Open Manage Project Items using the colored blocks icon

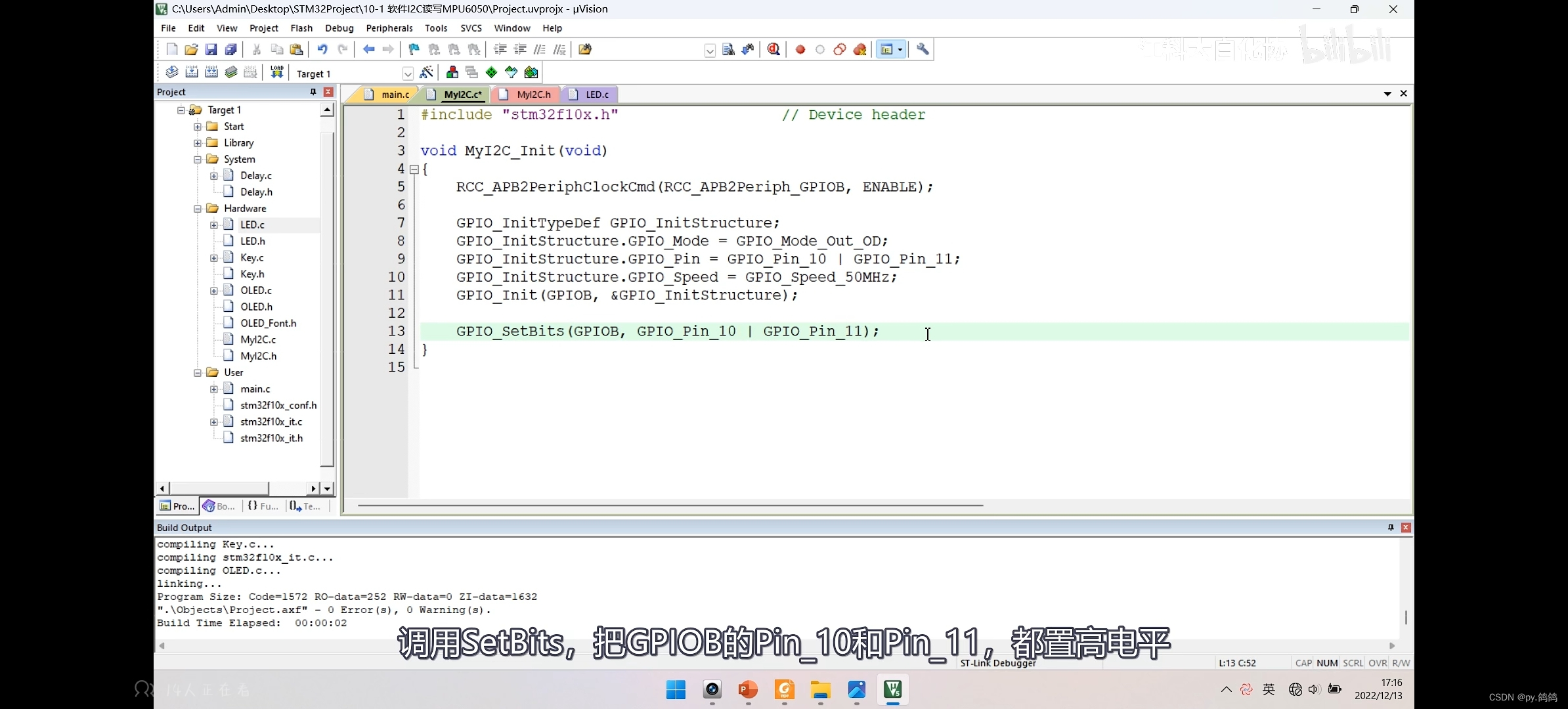pos(452,72)
